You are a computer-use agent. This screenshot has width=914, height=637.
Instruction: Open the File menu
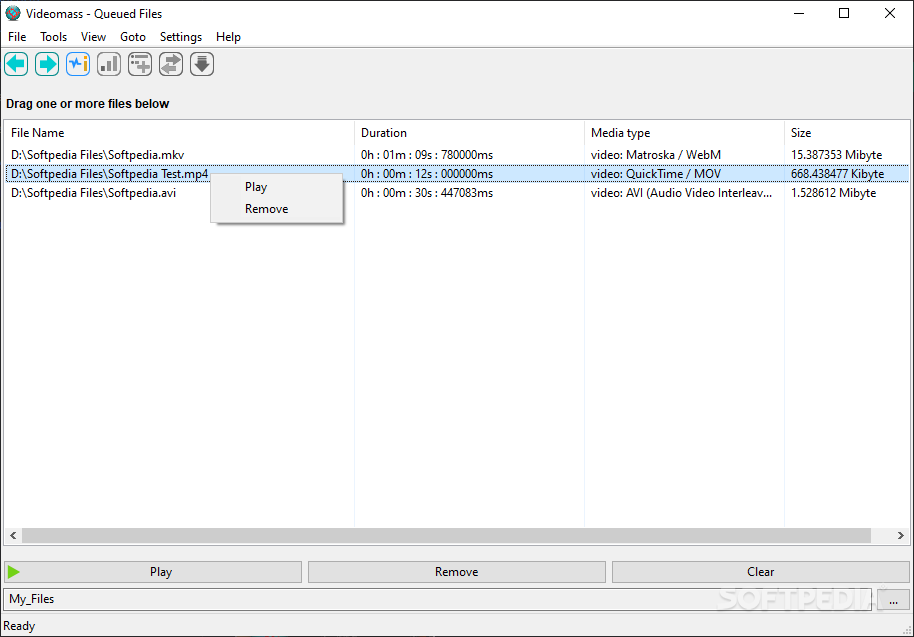point(17,37)
